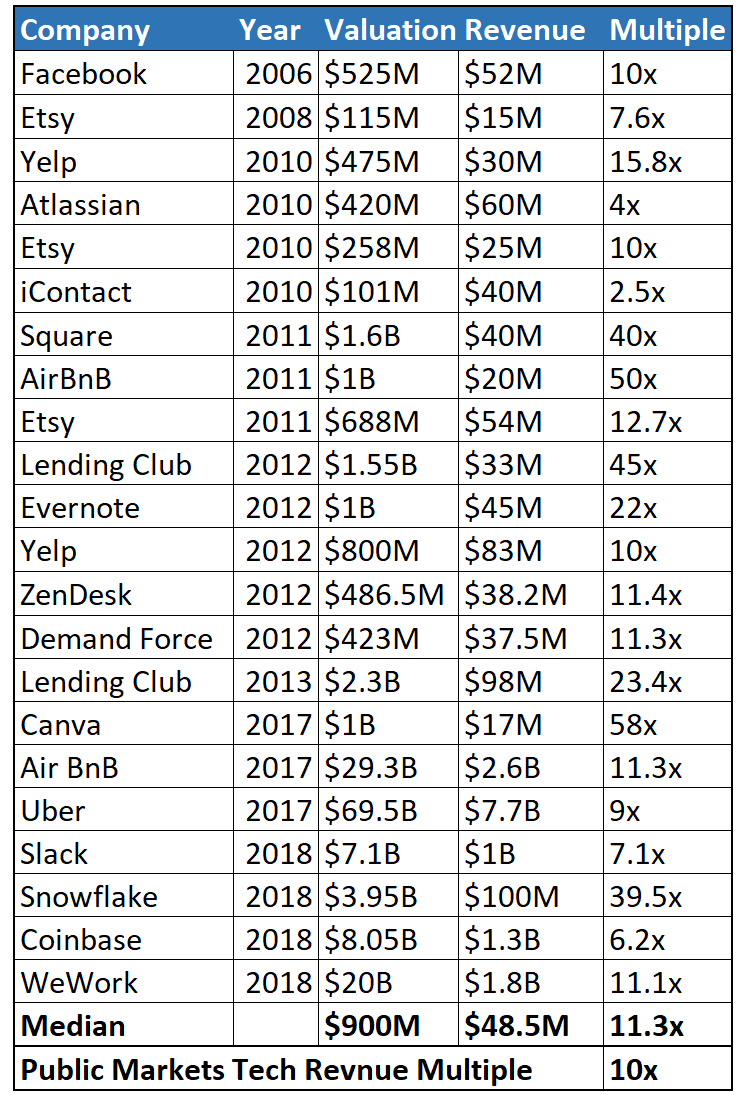Click the Revenue header cell
The width and height of the screenshot is (741, 1095).
527,30
